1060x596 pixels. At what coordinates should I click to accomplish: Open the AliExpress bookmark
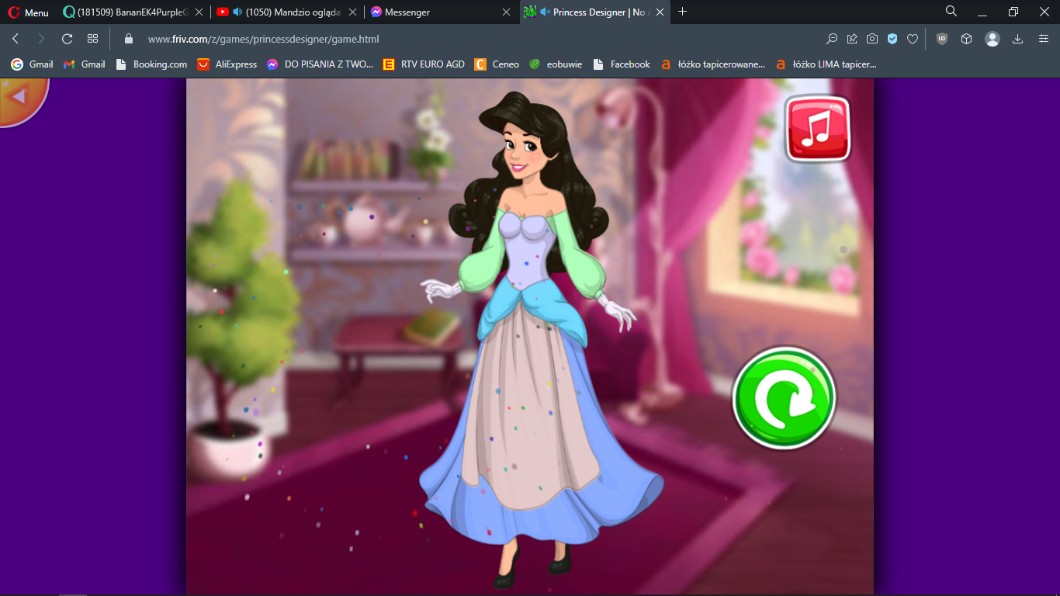click(x=227, y=64)
